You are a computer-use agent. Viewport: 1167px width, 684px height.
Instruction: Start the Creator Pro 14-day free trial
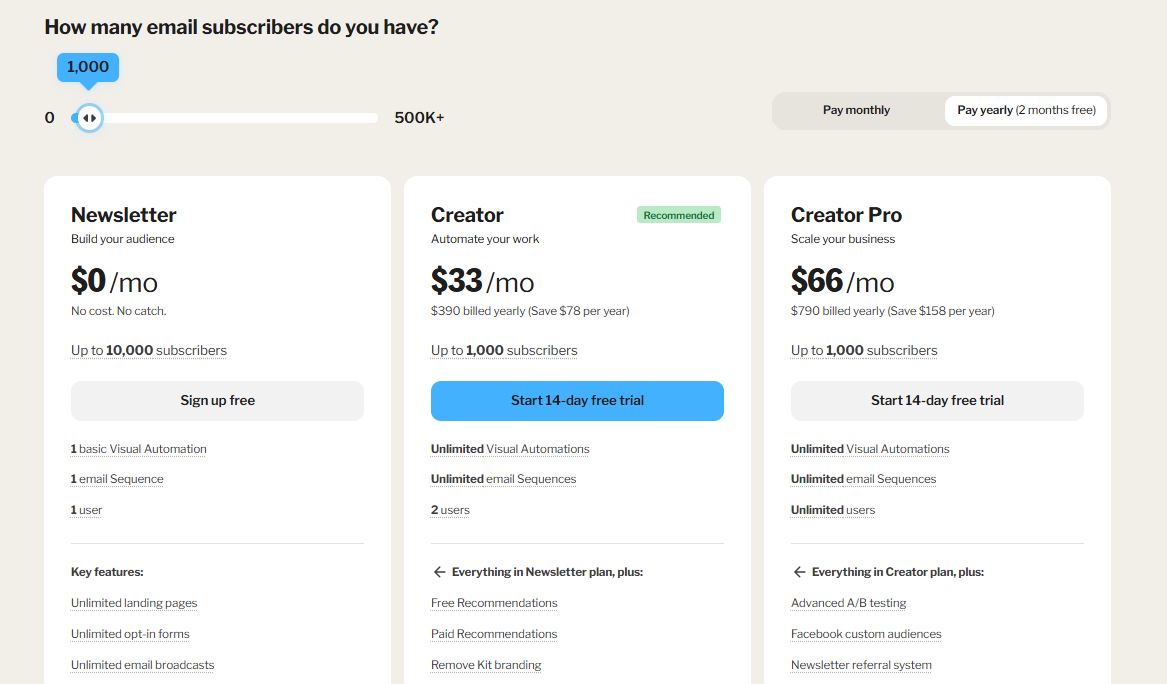pyautogui.click(x=937, y=400)
